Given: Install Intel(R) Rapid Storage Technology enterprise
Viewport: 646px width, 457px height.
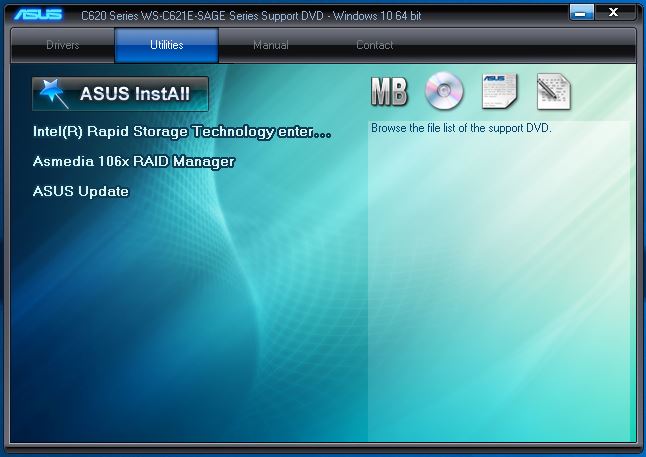Looking at the screenshot, I should pyautogui.click(x=181, y=131).
